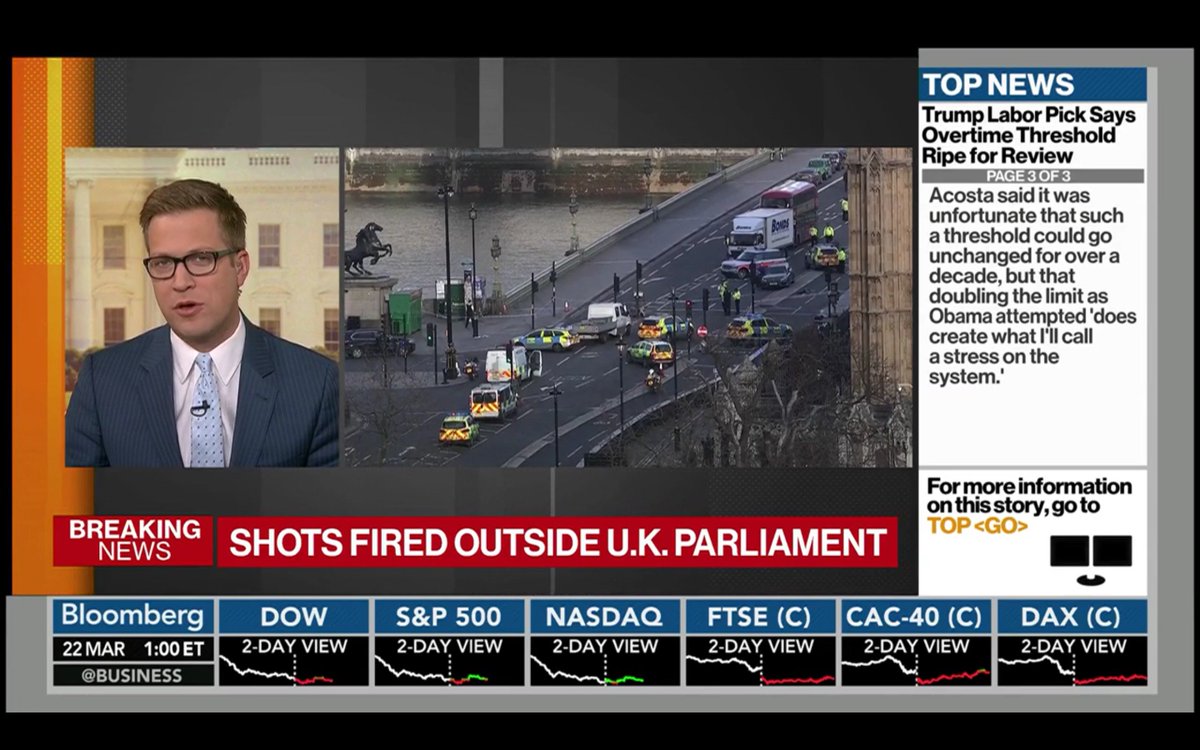Click the S&P 500 2-day view chart
The width and height of the screenshot is (1200, 750).
click(449, 661)
